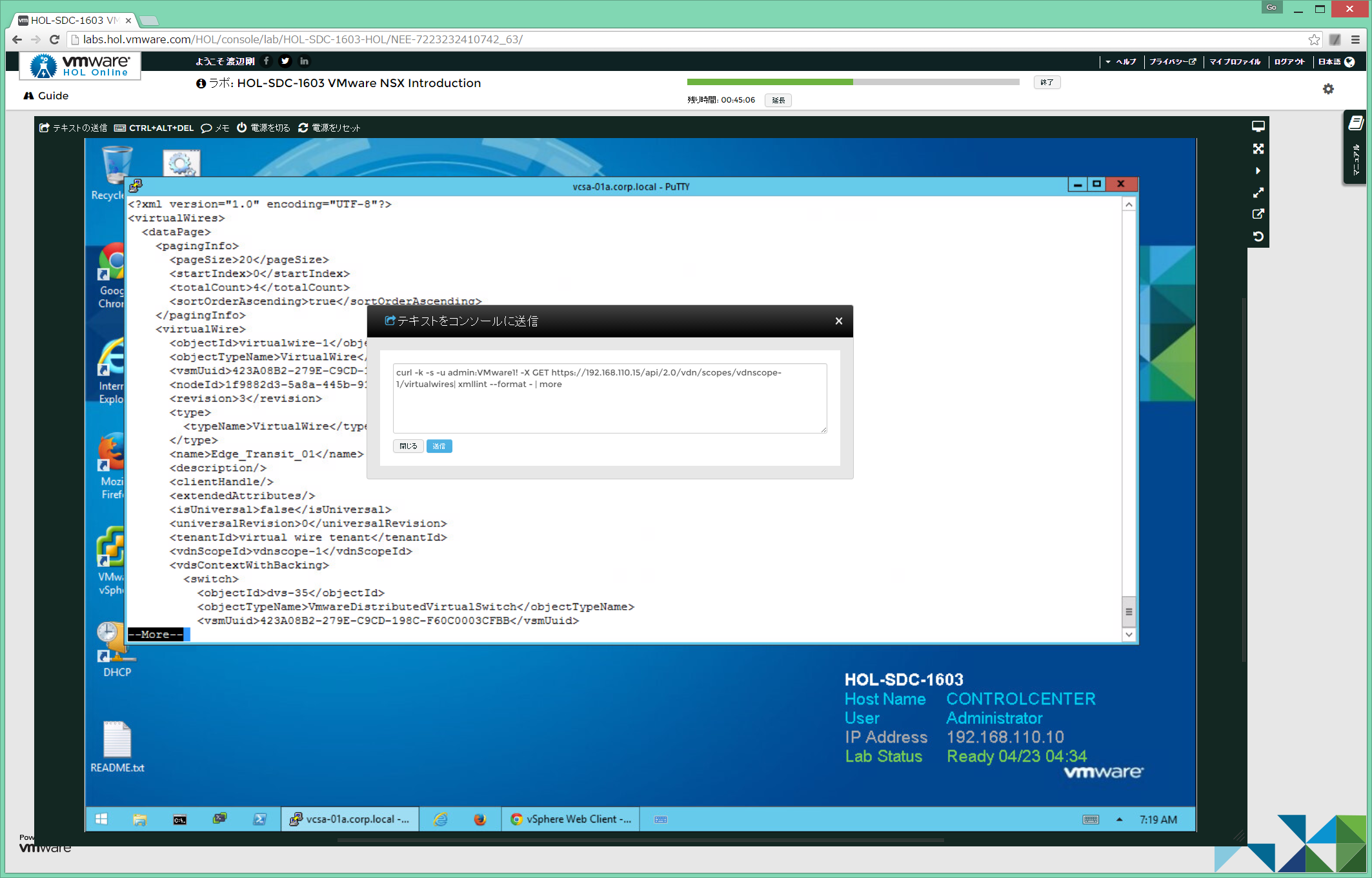Click the lab info icon beside lab title
Viewport: 1372px width, 878px height.
pyautogui.click(x=201, y=83)
